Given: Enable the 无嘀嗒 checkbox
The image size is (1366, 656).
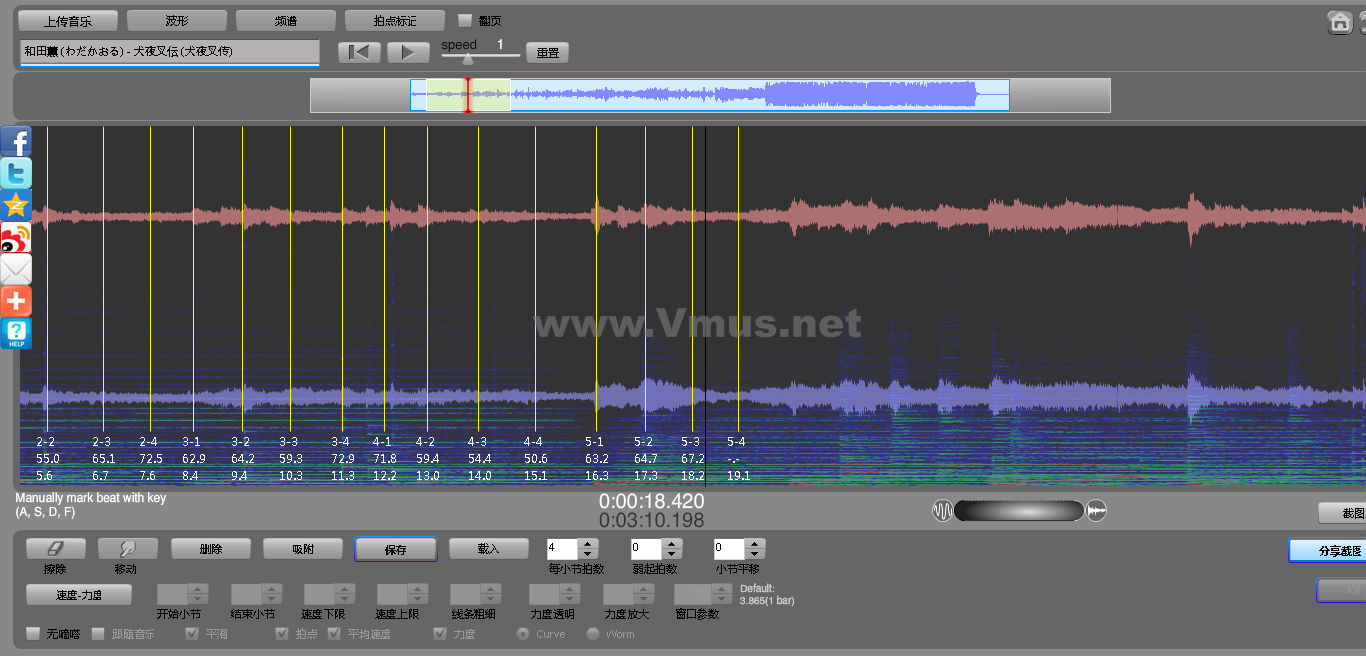Looking at the screenshot, I should [x=33, y=634].
